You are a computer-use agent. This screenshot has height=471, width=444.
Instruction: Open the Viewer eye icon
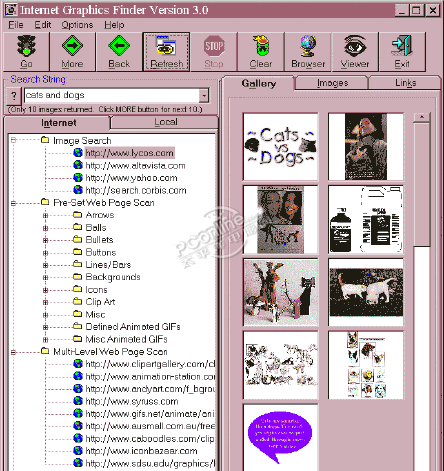pyautogui.click(x=355, y=46)
